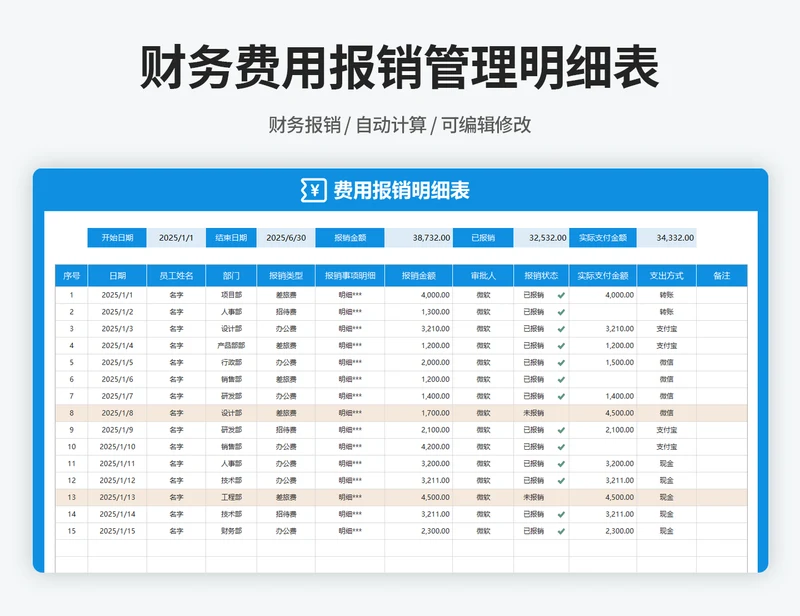Image resolution: width=800 pixels, height=616 pixels.
Task: Select the 报销状态 column header
Action: [x=541, y=276]
